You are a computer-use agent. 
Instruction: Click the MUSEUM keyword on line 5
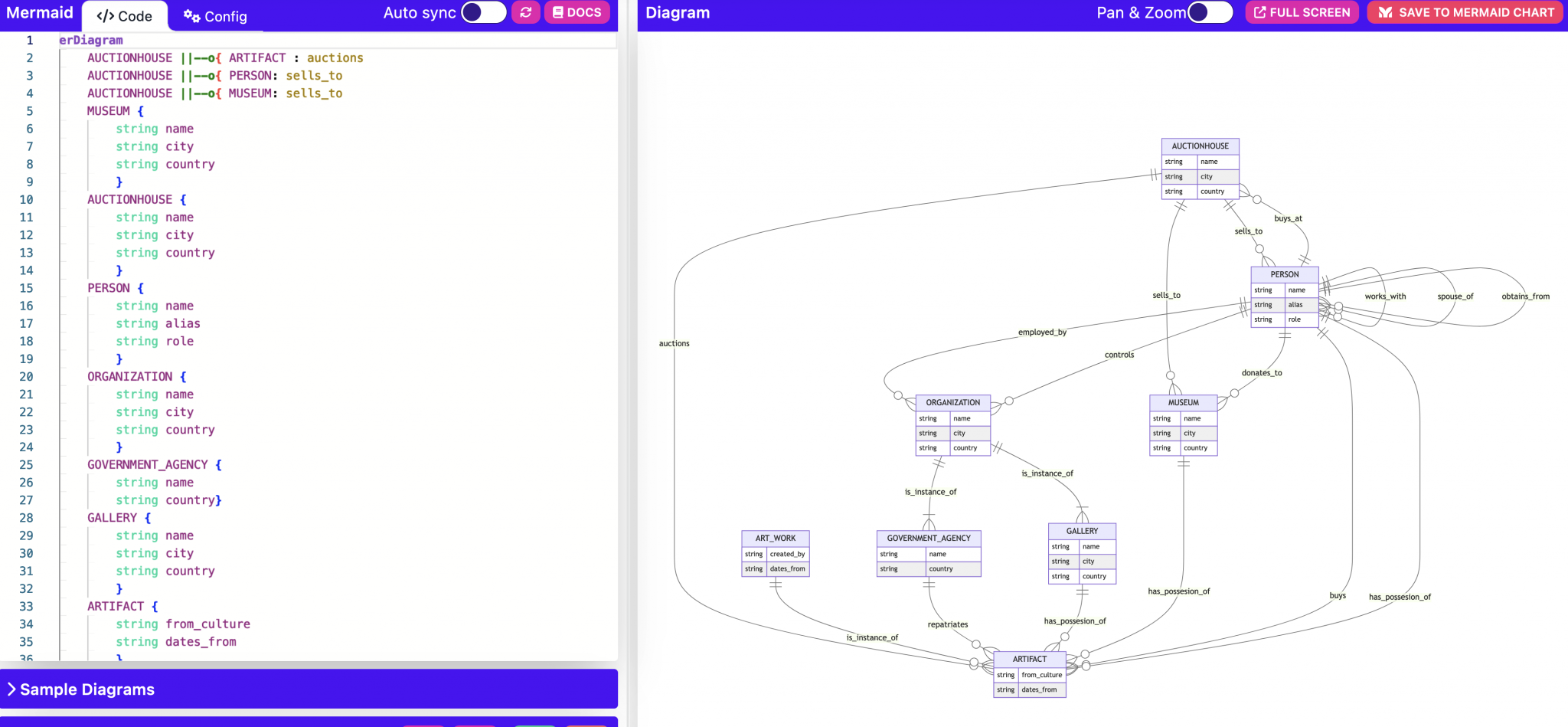click(108, 111)
